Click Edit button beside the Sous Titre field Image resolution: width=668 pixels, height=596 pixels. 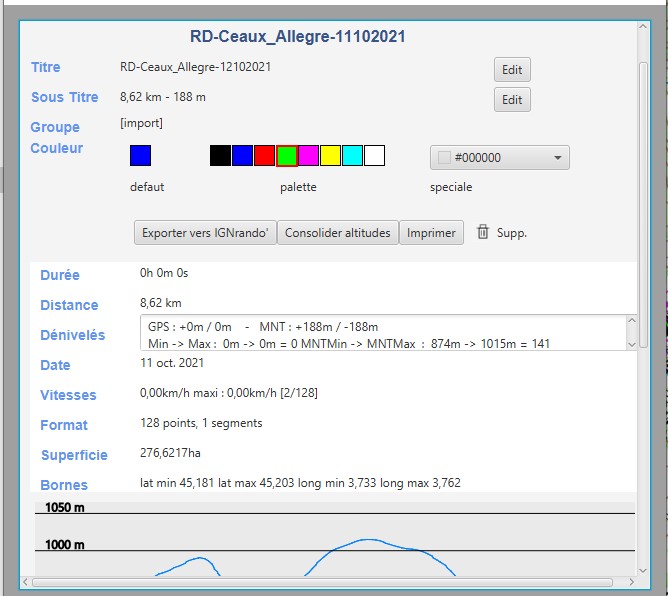pos(512,100)
